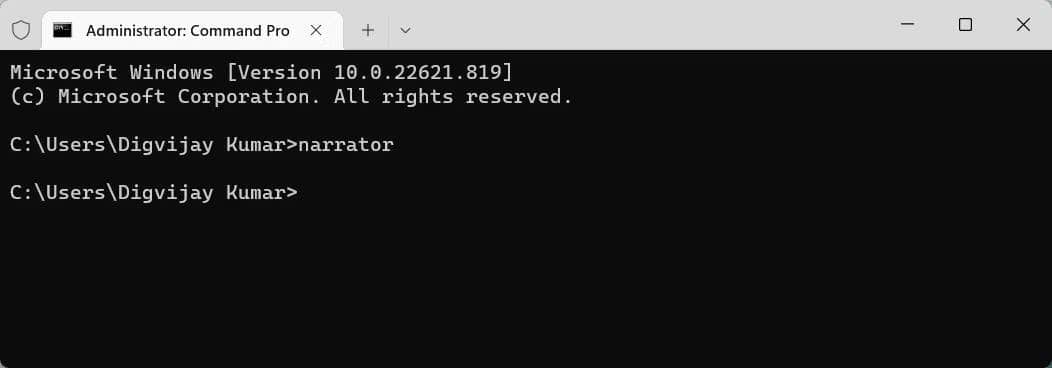Click the Microsoft Windows version line
Screen dimensions: 1052x368
tap(262, 72)
